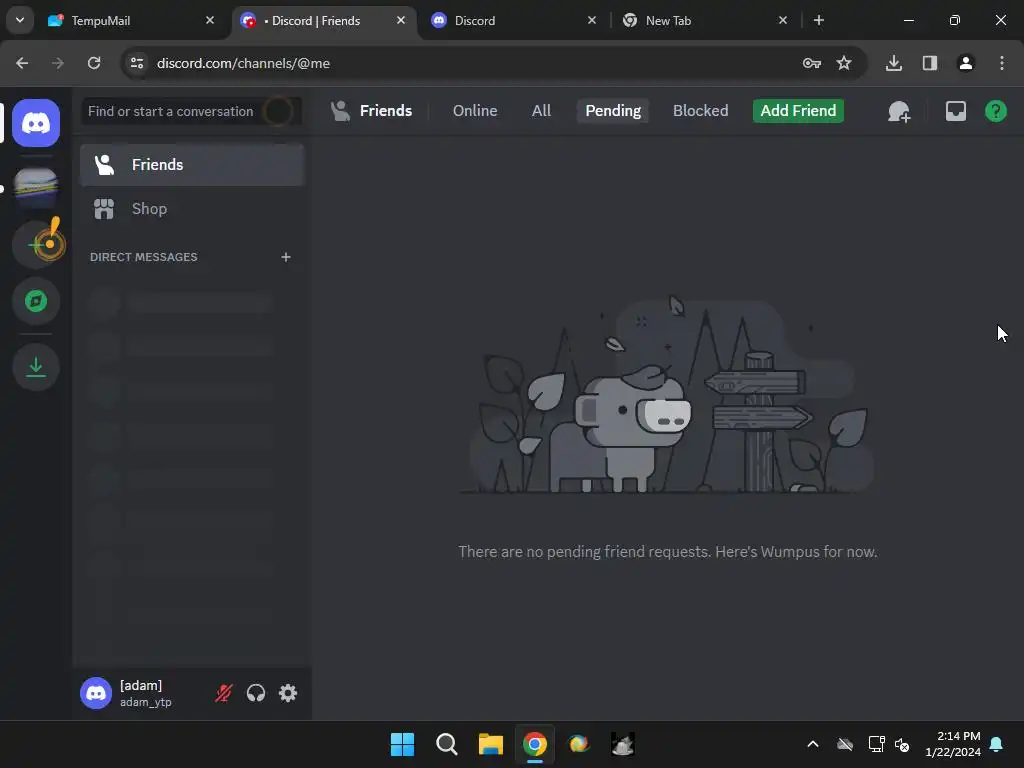
Task: Reload the page with the refresh icon
Action: [94, 63]
